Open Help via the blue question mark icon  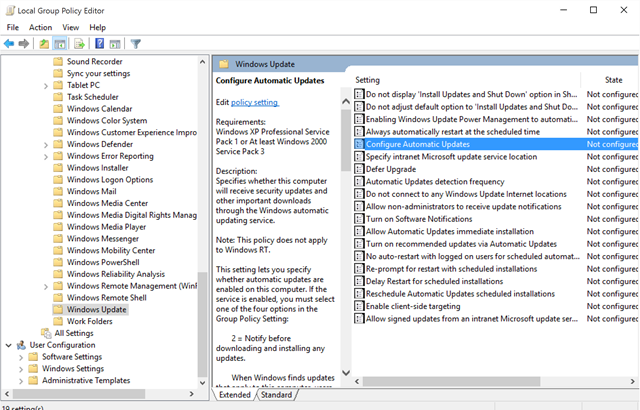pyautogui.click(x=99, y=44)
